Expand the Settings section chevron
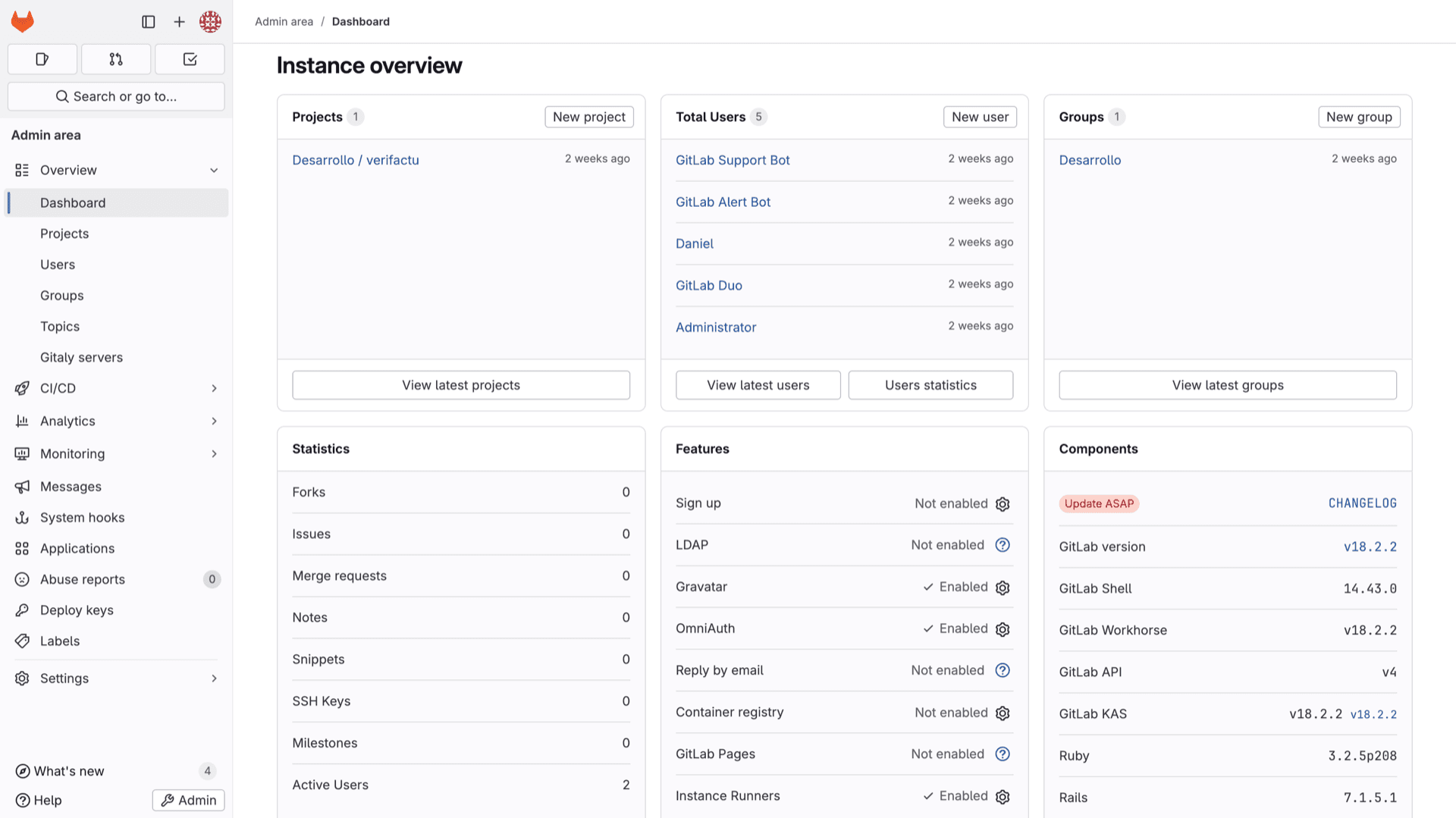The image size is (1456, 818). tap(214, 679)
